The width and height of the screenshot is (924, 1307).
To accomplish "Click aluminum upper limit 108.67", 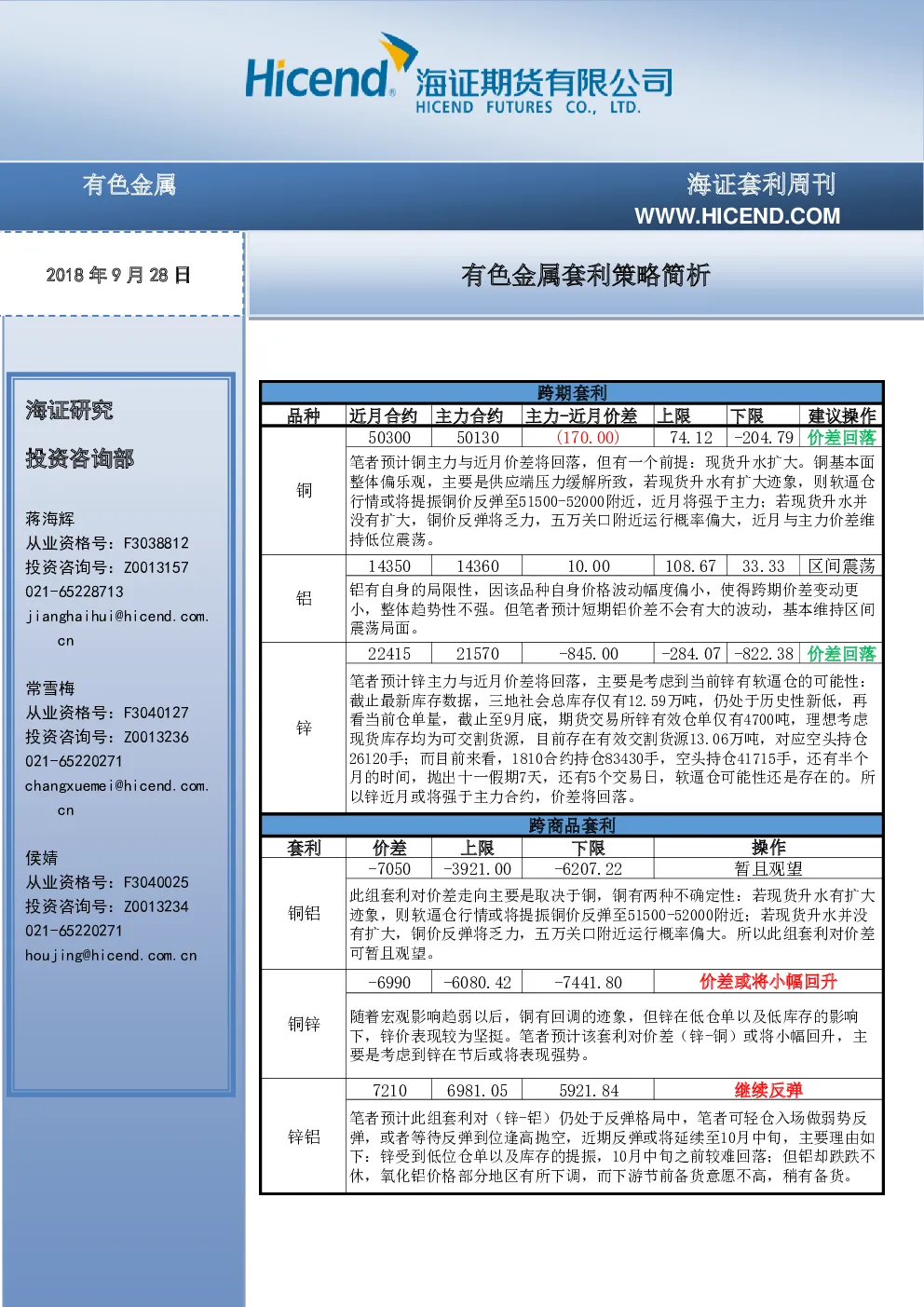I will click(x=691, y=566).
